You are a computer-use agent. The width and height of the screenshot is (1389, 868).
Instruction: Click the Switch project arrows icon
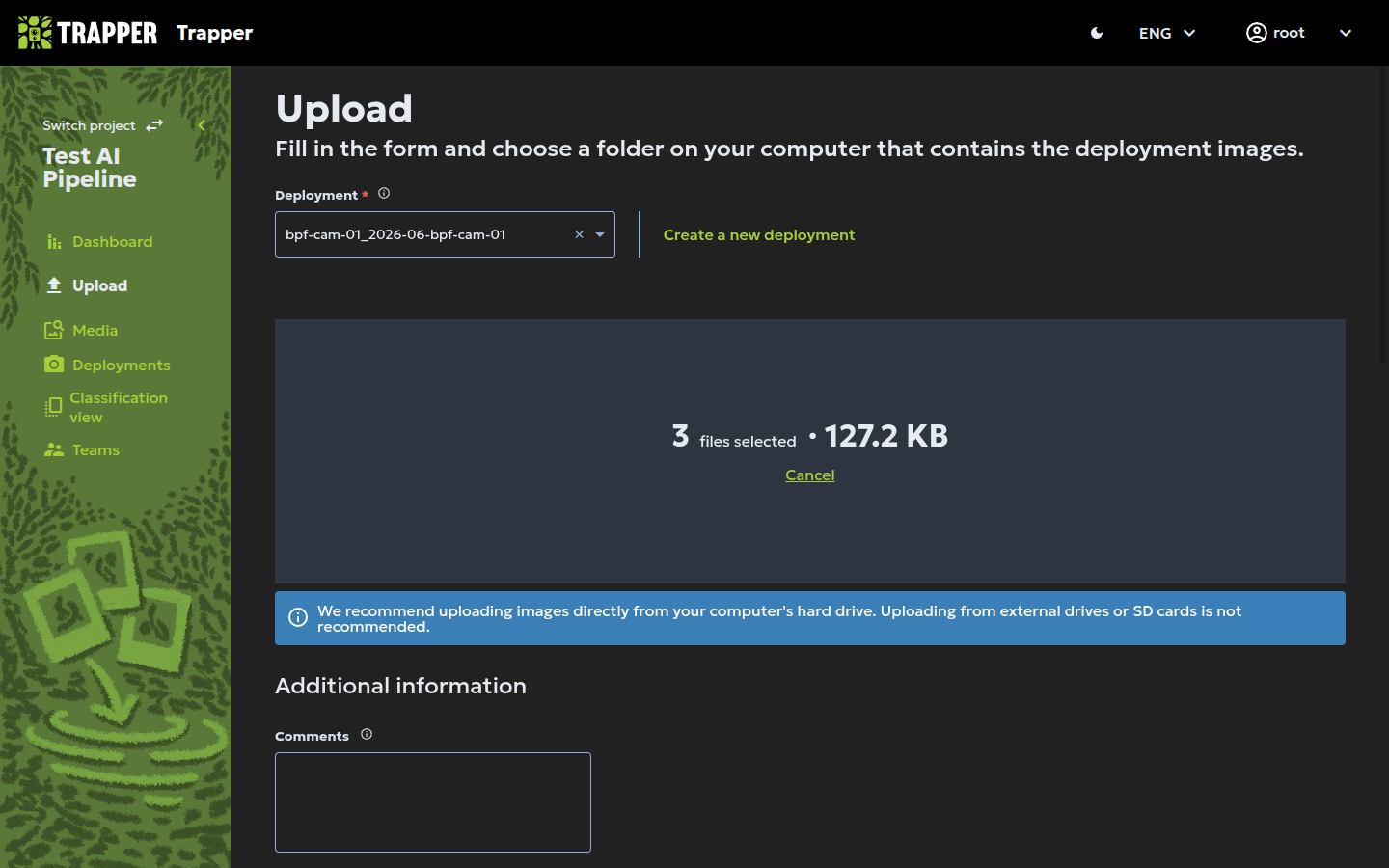(x=154, y=125)
